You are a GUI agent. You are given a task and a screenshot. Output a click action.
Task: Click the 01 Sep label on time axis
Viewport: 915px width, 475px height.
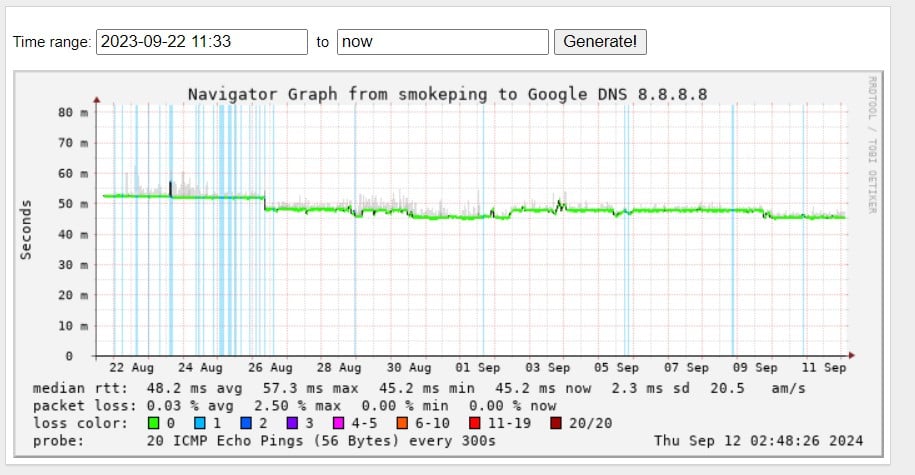click(x=478, y=368)
